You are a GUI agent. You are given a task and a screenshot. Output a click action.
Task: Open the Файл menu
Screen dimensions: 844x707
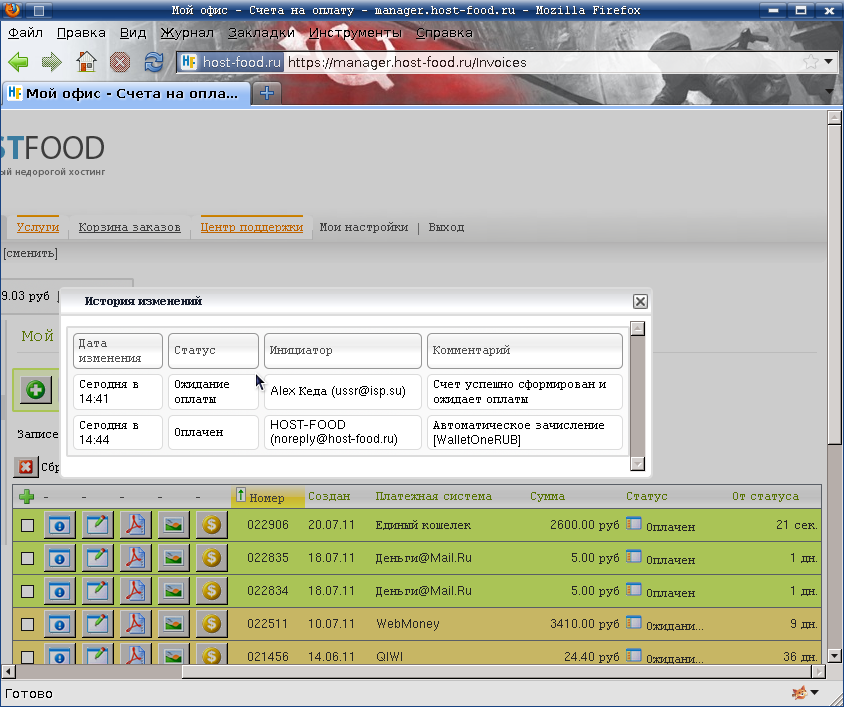(x=25, y=33)
